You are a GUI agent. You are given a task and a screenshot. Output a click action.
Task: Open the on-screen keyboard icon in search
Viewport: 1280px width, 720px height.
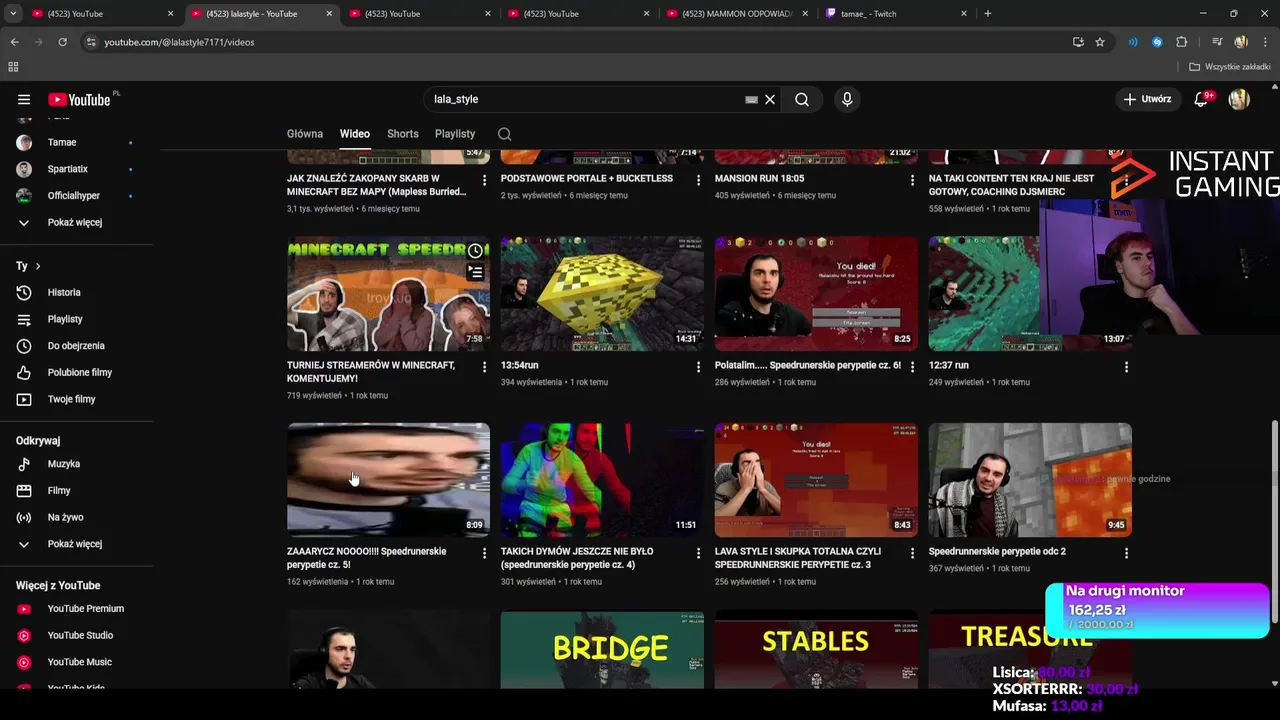pos(751,100)
